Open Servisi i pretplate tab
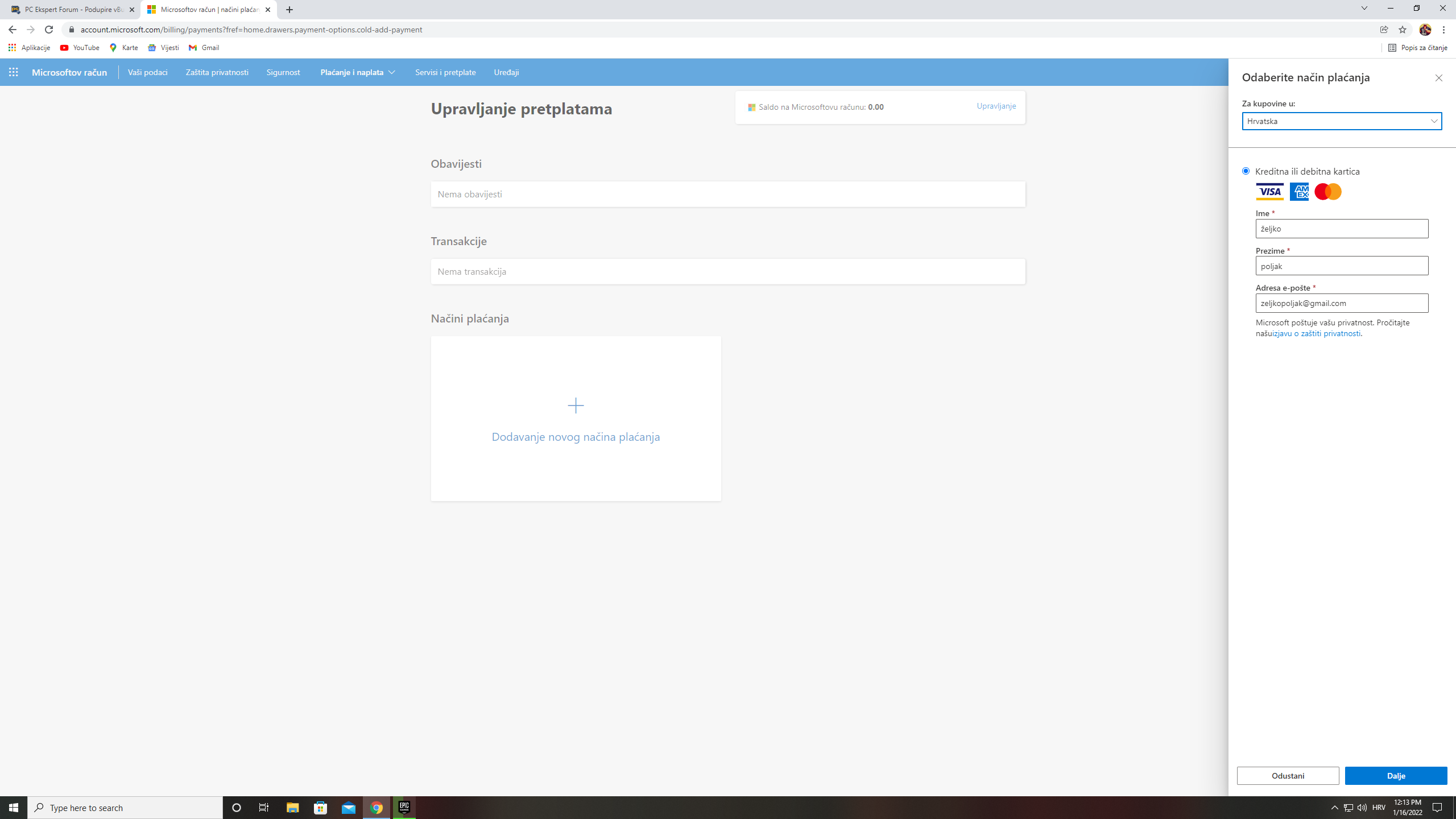 pos(445,72)
